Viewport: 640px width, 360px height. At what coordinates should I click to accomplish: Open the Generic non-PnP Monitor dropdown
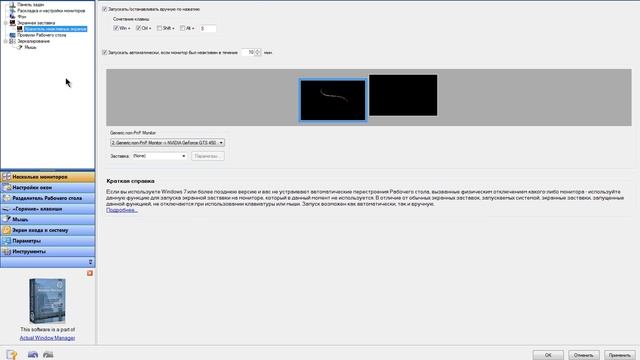pos(167,143)
